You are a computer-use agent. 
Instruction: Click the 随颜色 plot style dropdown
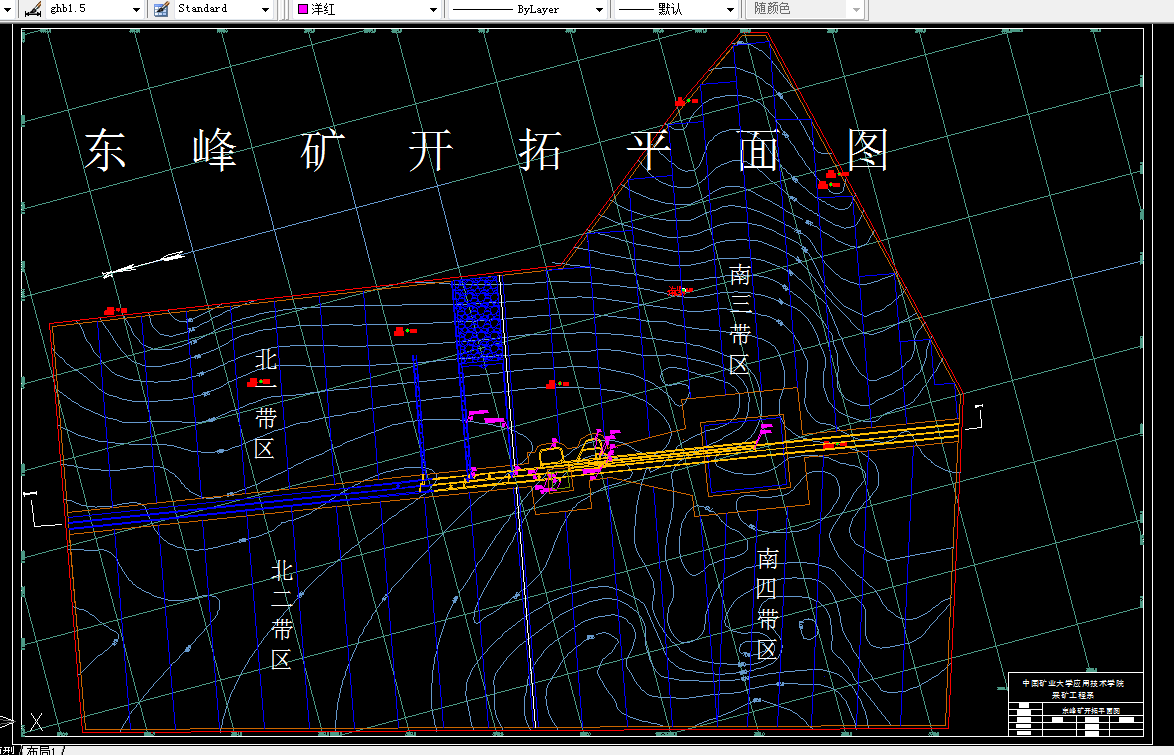tap(856, 10)
